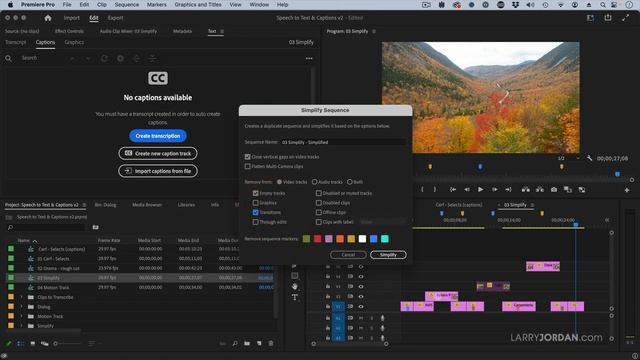Toggle Close vertical gaps on video tracks
Screen dimensions: 640x360
(x=247, y=157)
